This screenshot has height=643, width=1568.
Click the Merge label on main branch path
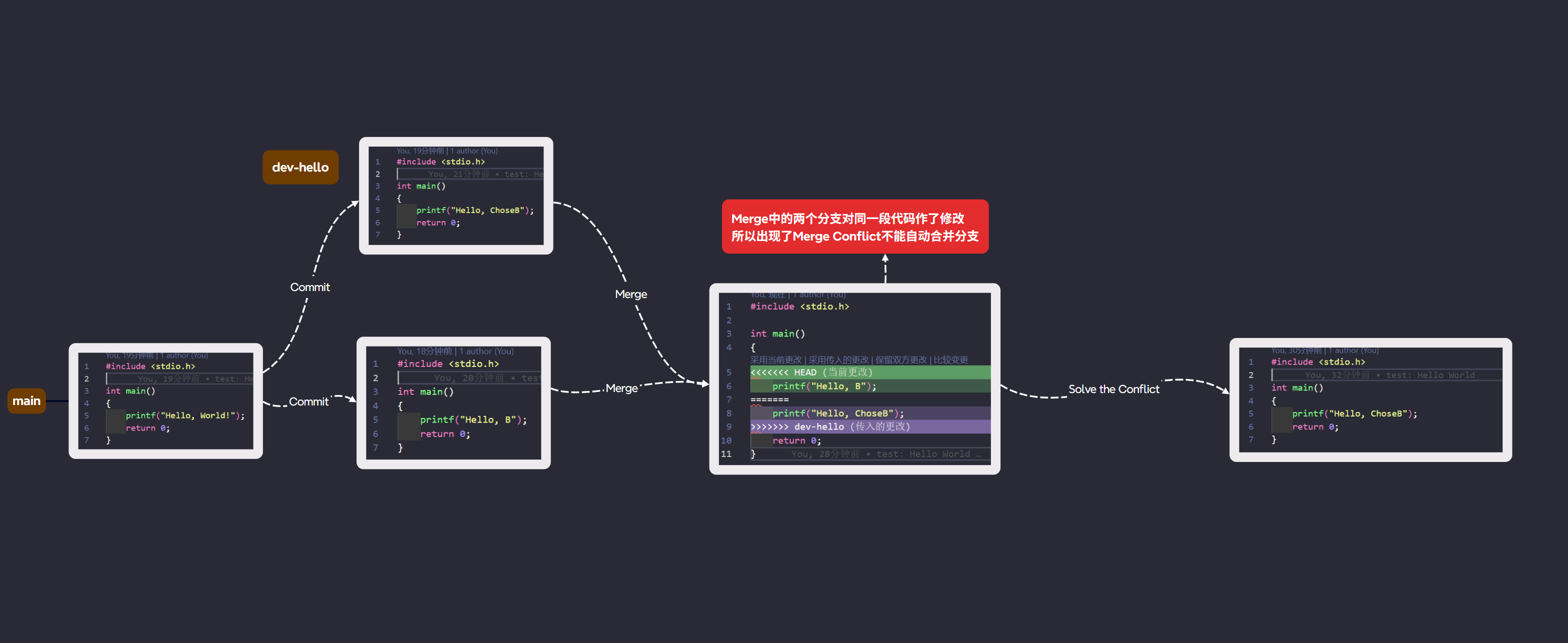point(621,388)
